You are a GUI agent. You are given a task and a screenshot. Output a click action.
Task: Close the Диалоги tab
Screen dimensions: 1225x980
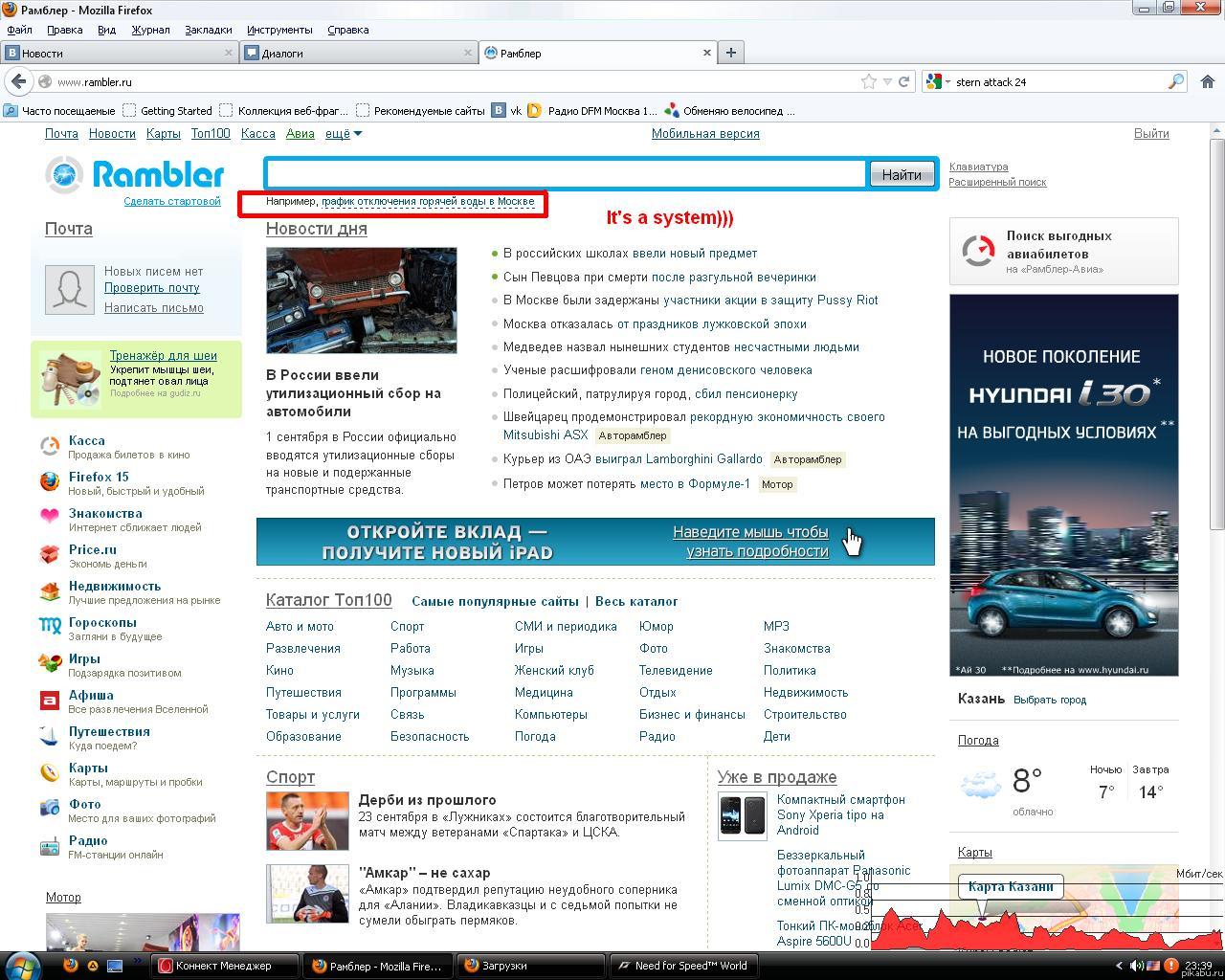[468, 53]
